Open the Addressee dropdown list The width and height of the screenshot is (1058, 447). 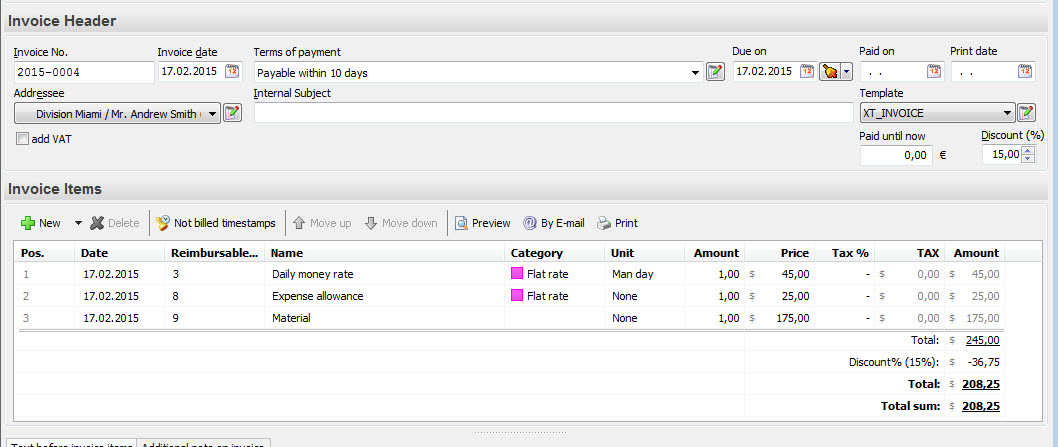click(213, 114)
